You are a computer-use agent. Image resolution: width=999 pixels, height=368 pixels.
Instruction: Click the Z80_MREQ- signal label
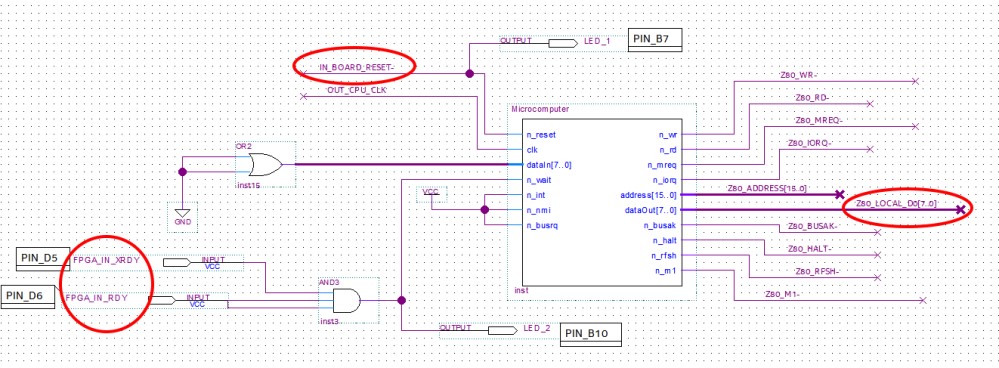tap(819, 120)
